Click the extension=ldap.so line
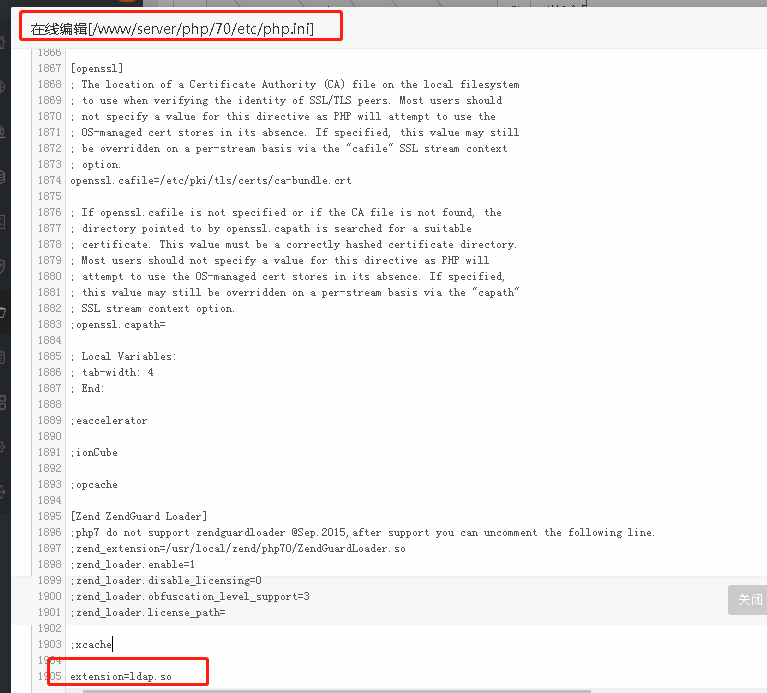 point(121,677)
